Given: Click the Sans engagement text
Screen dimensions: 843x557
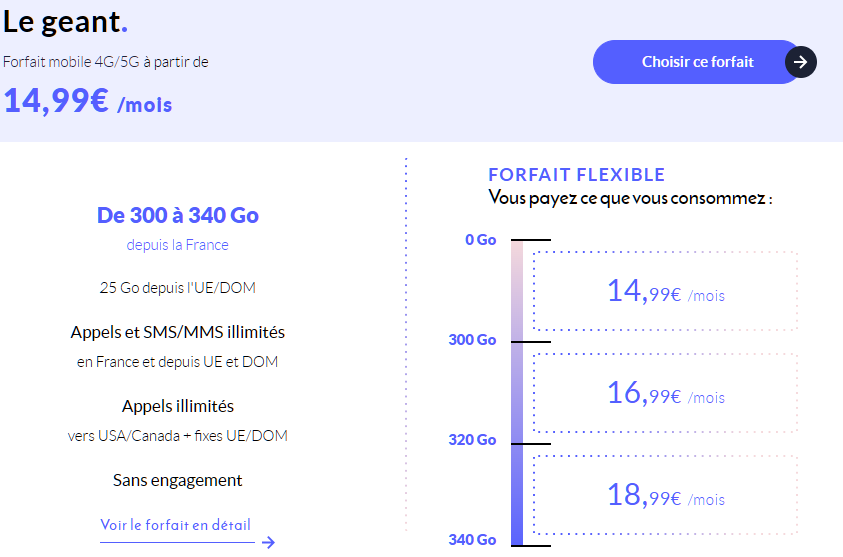Looking at the screenshot, I should point(178,480).
